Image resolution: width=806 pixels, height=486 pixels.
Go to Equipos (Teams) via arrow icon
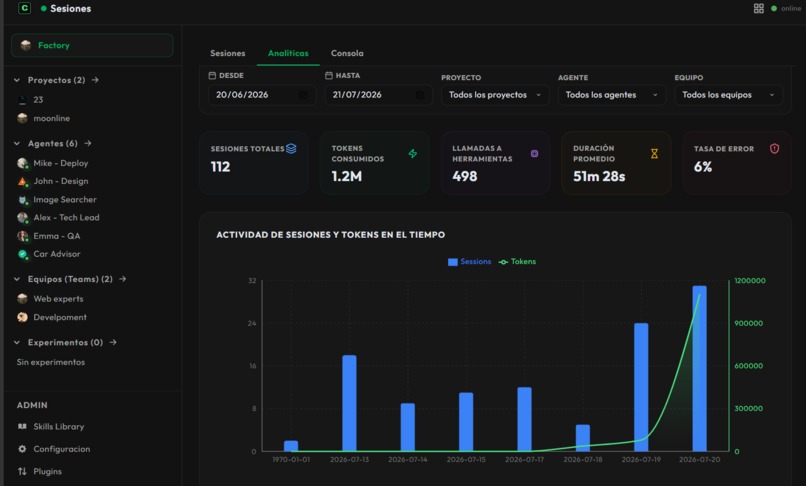[122, 279]
